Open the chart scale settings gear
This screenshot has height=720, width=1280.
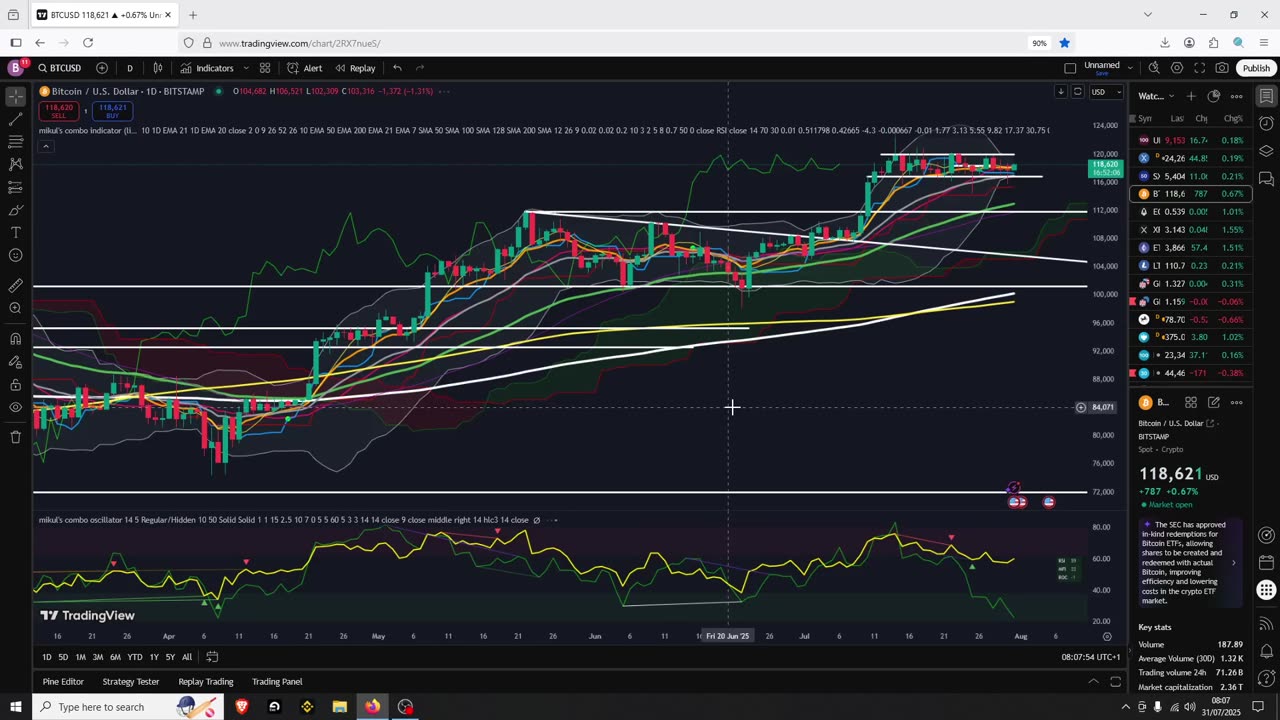[1107, 636]
